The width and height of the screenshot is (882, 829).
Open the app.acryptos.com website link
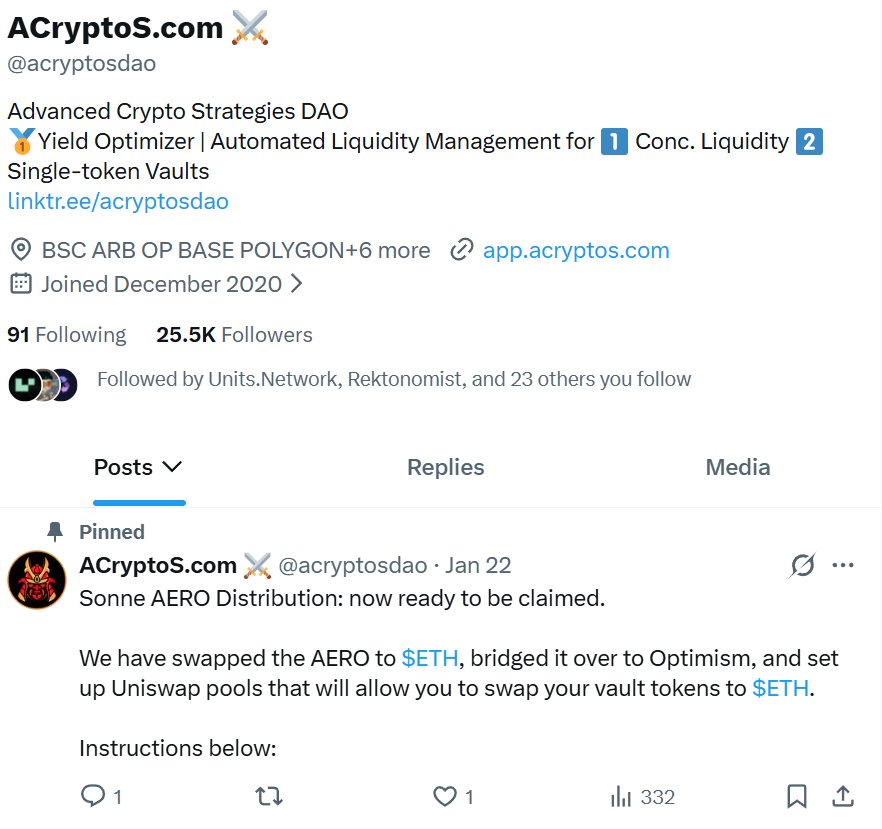pyautogui.click(x=576, y=250)
